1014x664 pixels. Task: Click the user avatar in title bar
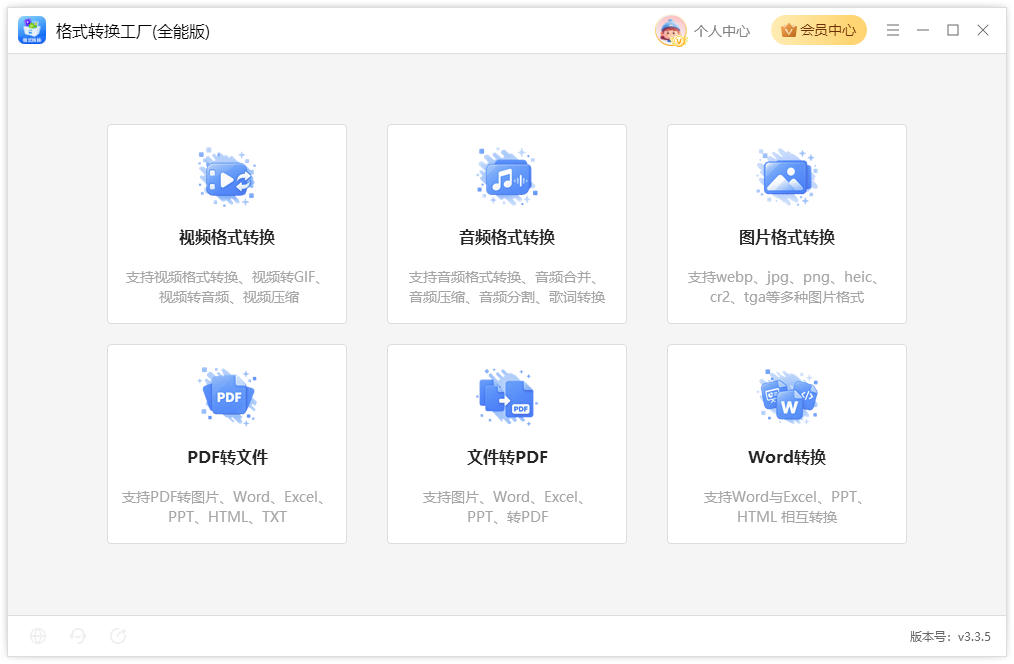[x=671, y=30]
